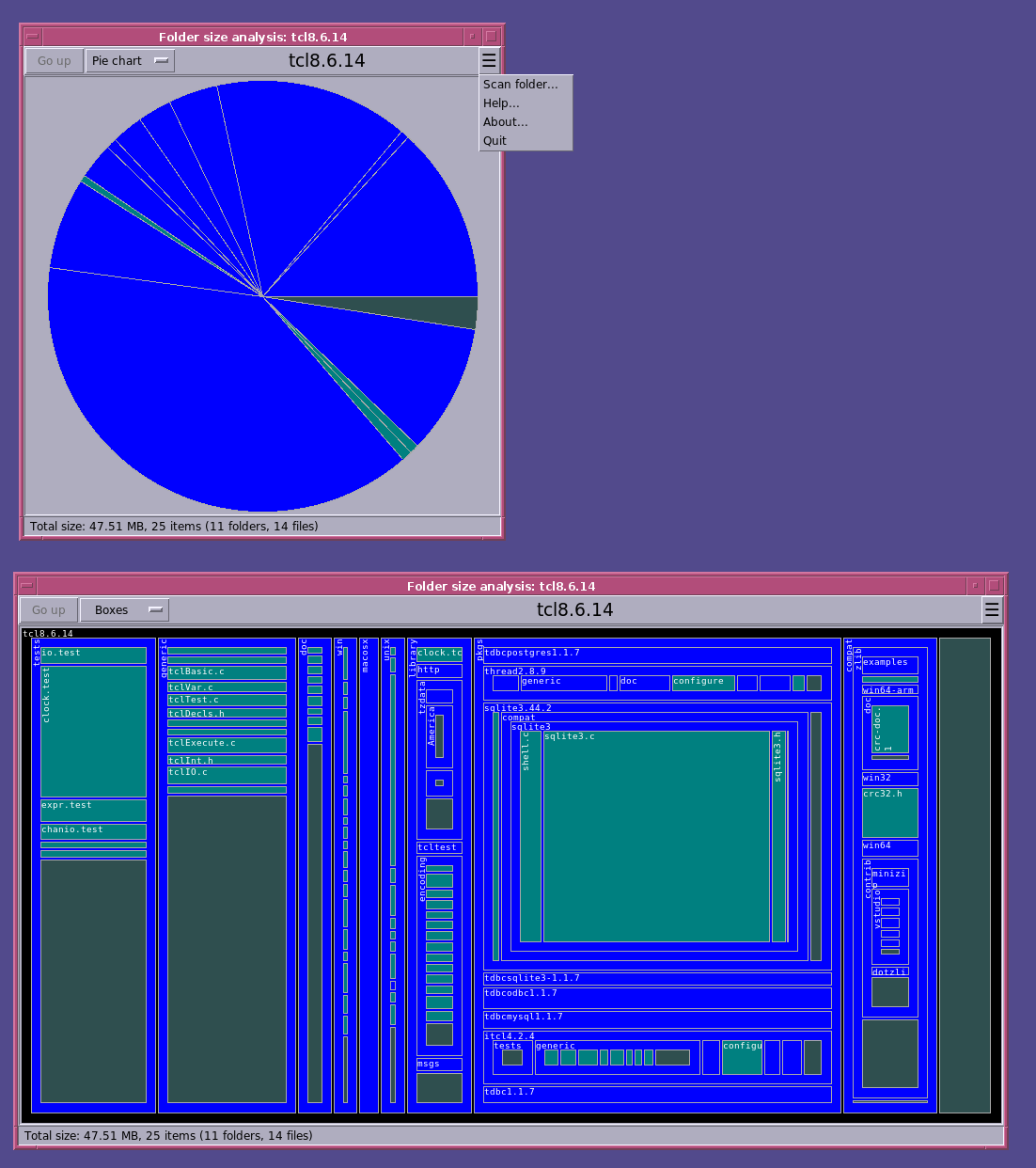The image size is (1036, 1168).
Task: Select the sqlite3.c box
Action: [x=656, y=836]
